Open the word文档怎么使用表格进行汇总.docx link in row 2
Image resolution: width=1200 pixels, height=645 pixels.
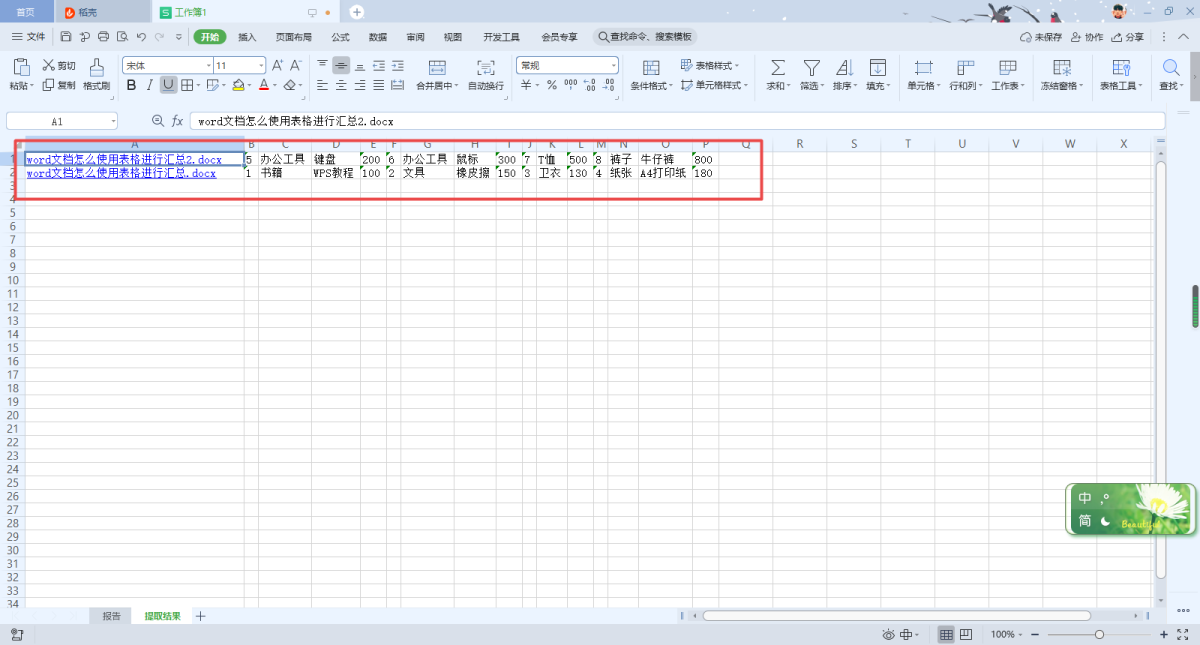(121, 173)
